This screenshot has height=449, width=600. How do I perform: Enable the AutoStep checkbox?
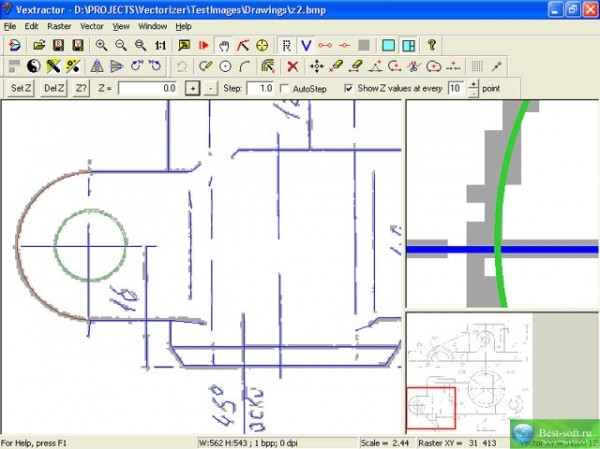pyautogui.click(x=285, y=88)
